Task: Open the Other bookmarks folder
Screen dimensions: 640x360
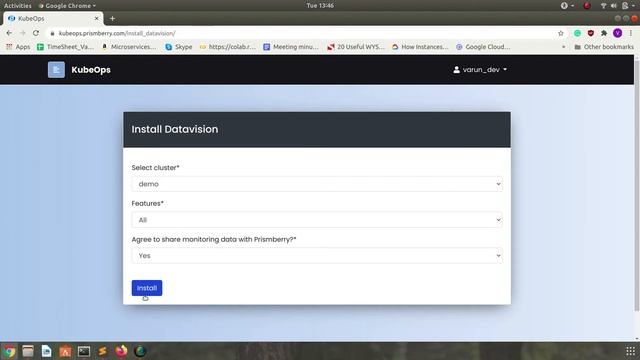Action: 604,47
